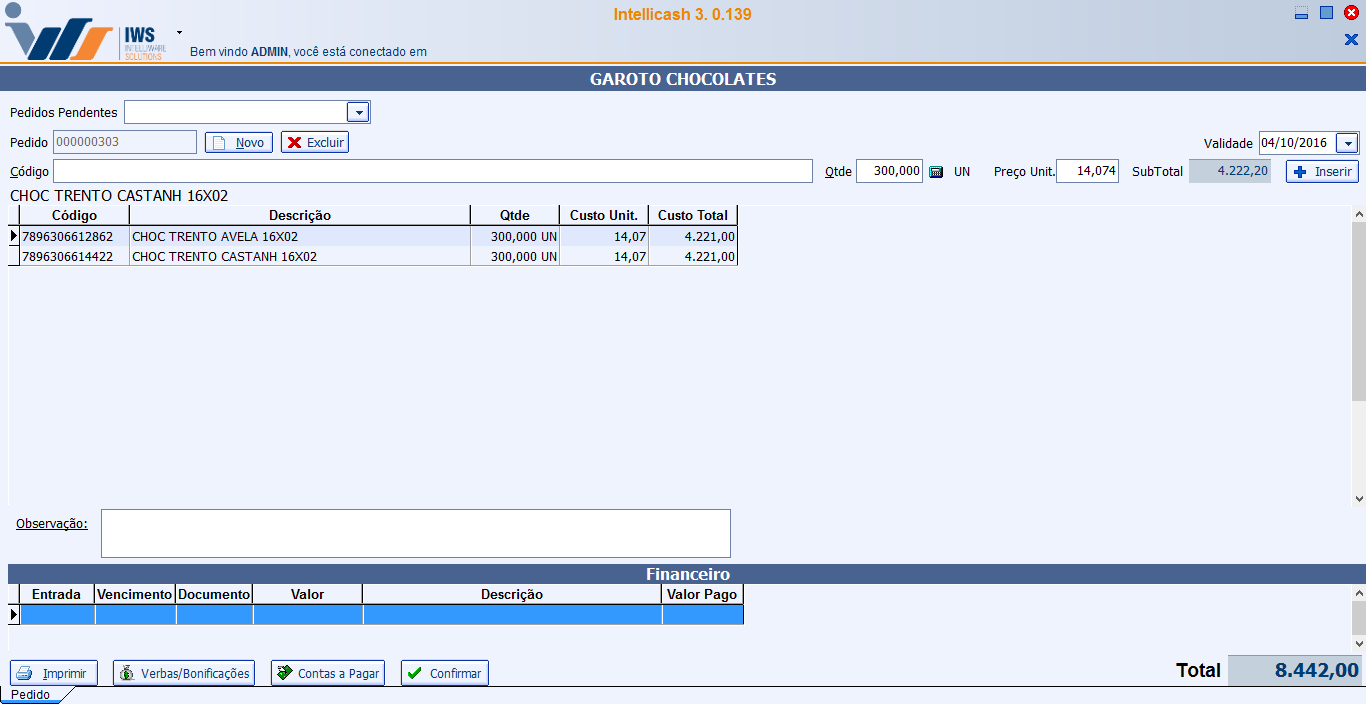Image resolution: width=1366 pixels, height=704 pixels.
Task: Click the Entrada column header in Financeiro
Action: [x=57, y=594]
